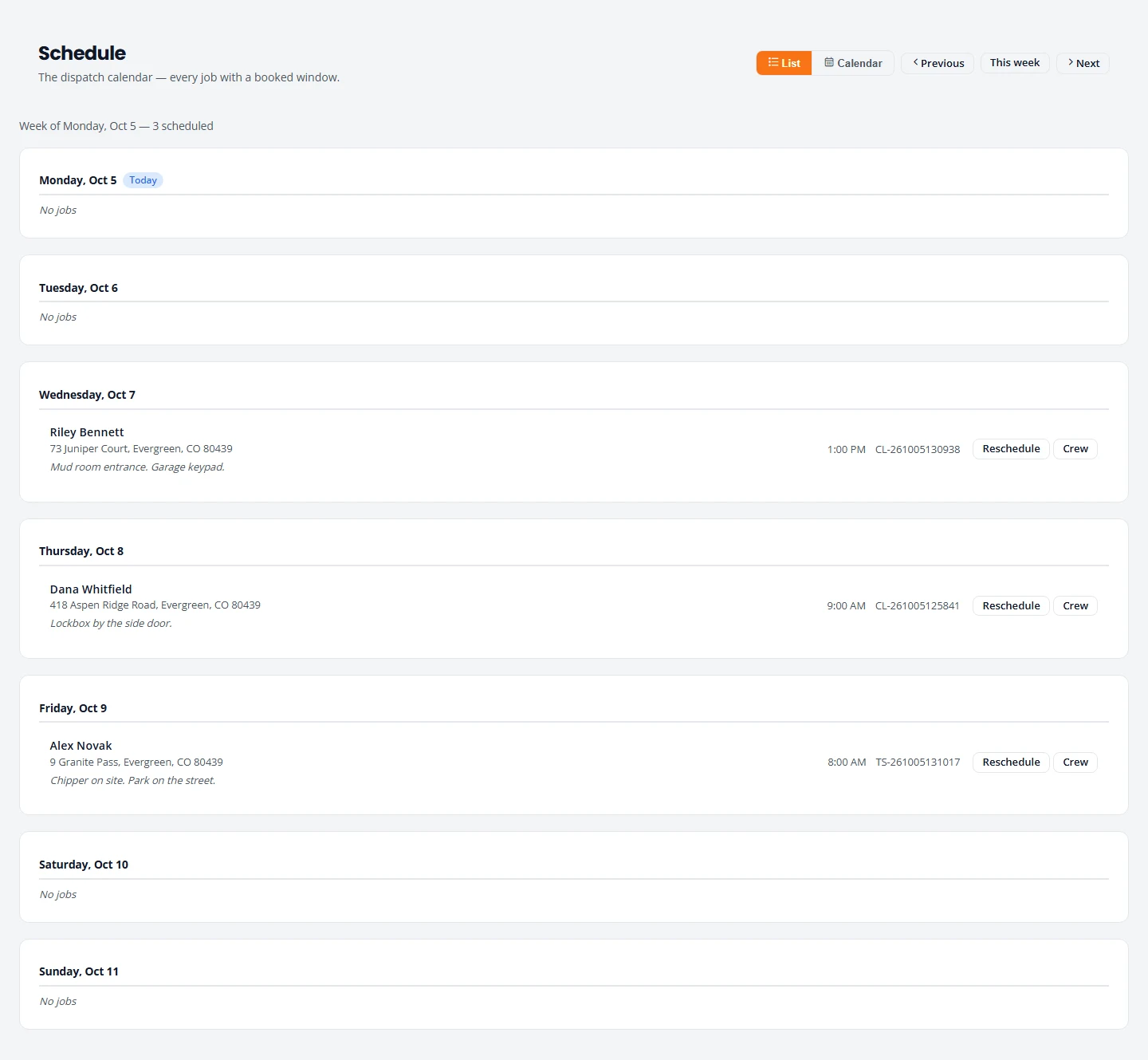The image size is (1148, 1060).
Task: Click the Saturday, Oct 10 heading
Action: pyautogui.click(x=84, y=865)
